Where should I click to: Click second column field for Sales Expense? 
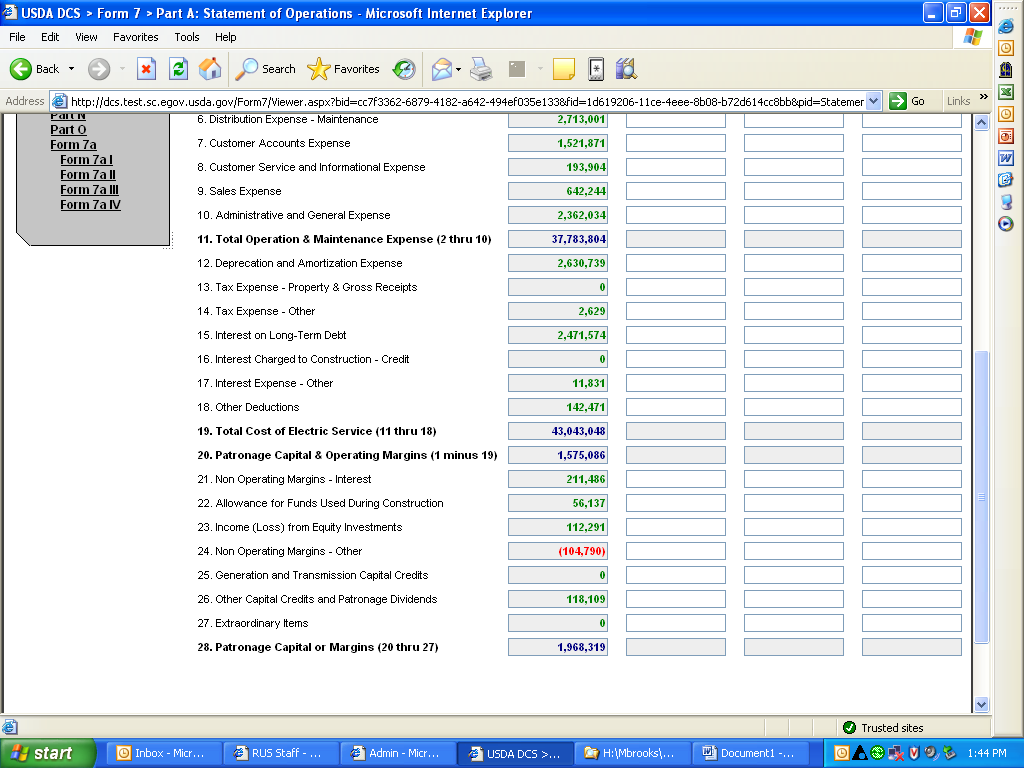(676, 191)
